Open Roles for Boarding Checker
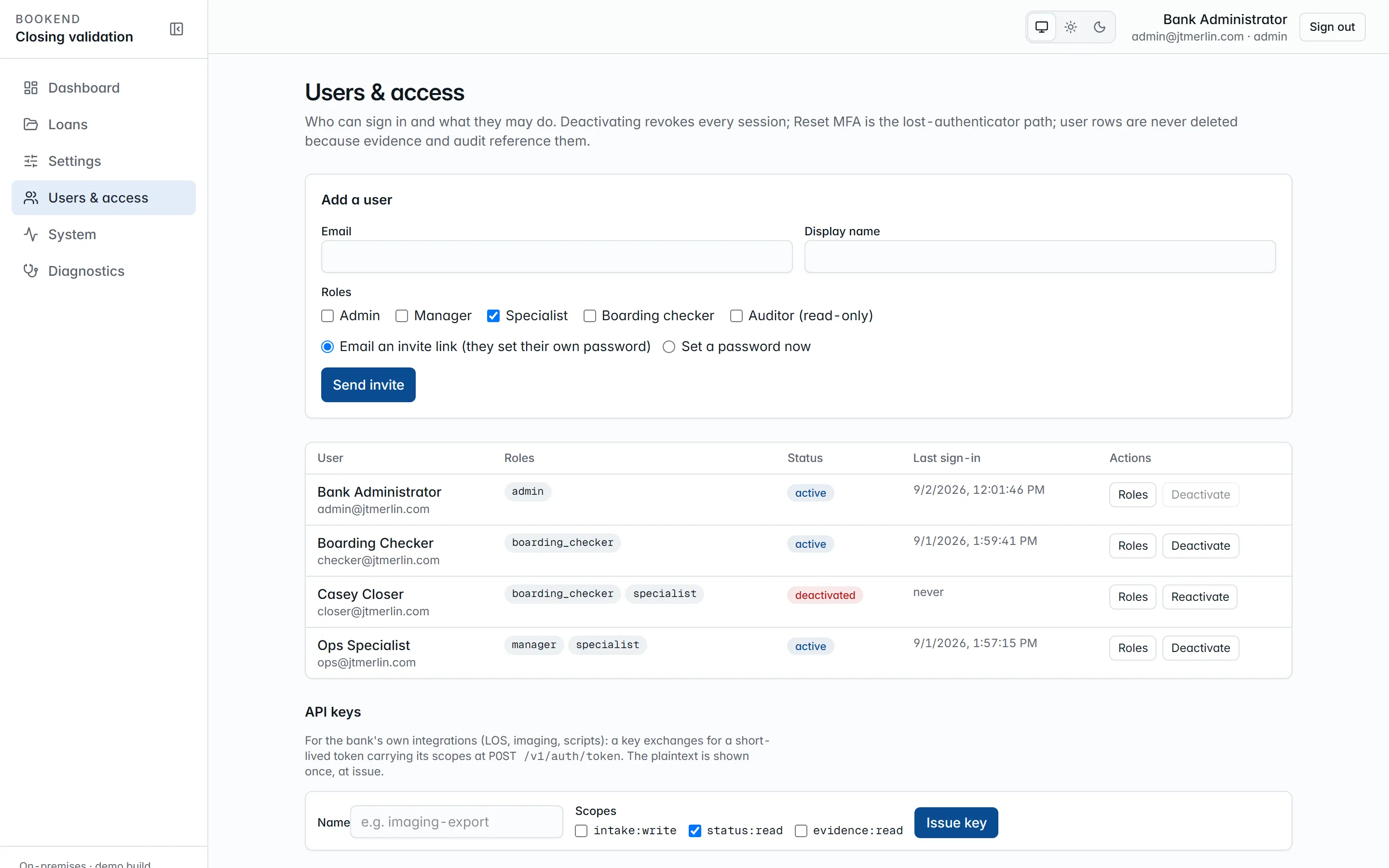Viewport: 1389px width, 868px height. pyautogui.click(x=1132, y=546)
